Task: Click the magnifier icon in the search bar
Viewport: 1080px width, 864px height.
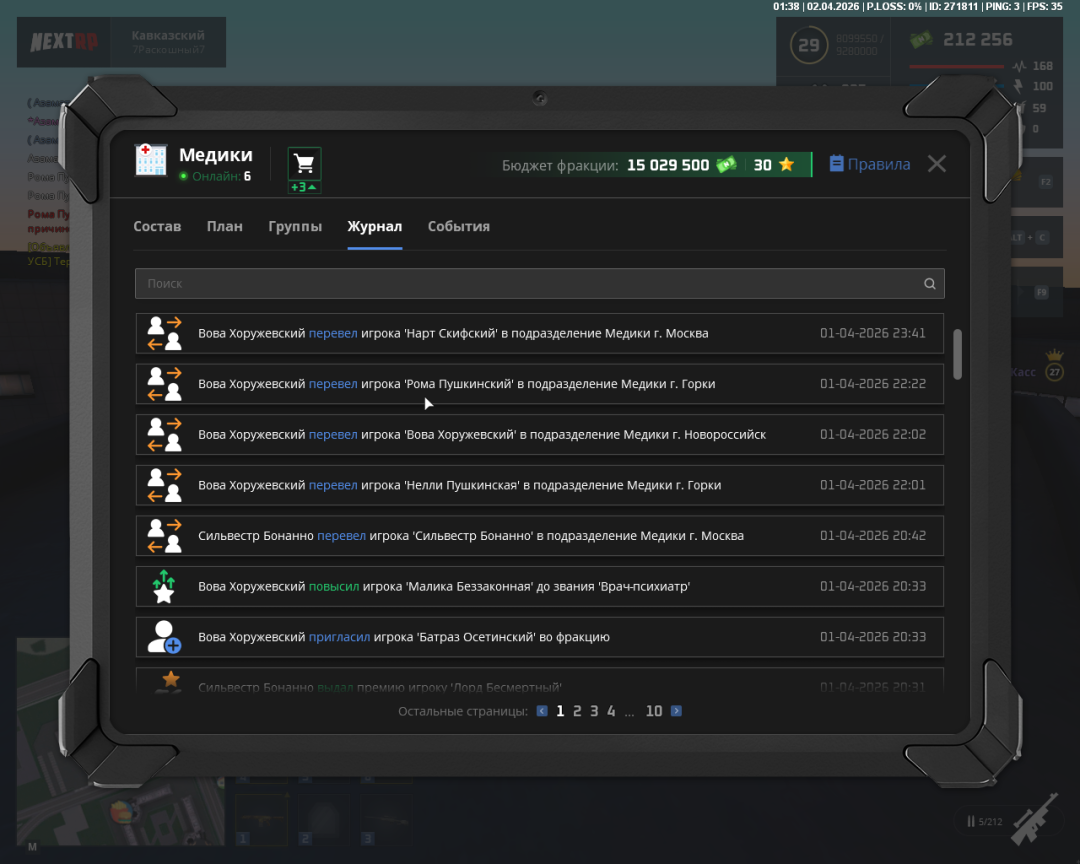Action: (x=929, y=283)
